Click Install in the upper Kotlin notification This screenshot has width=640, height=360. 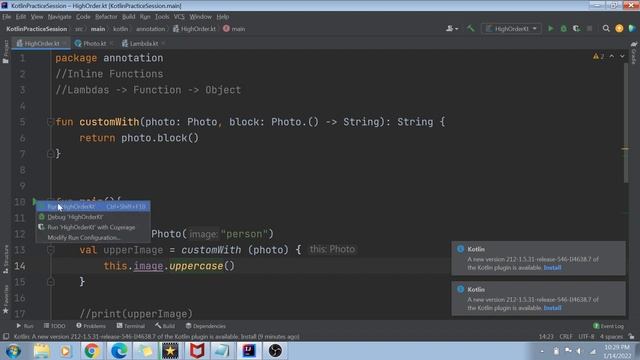click(552, 268)
